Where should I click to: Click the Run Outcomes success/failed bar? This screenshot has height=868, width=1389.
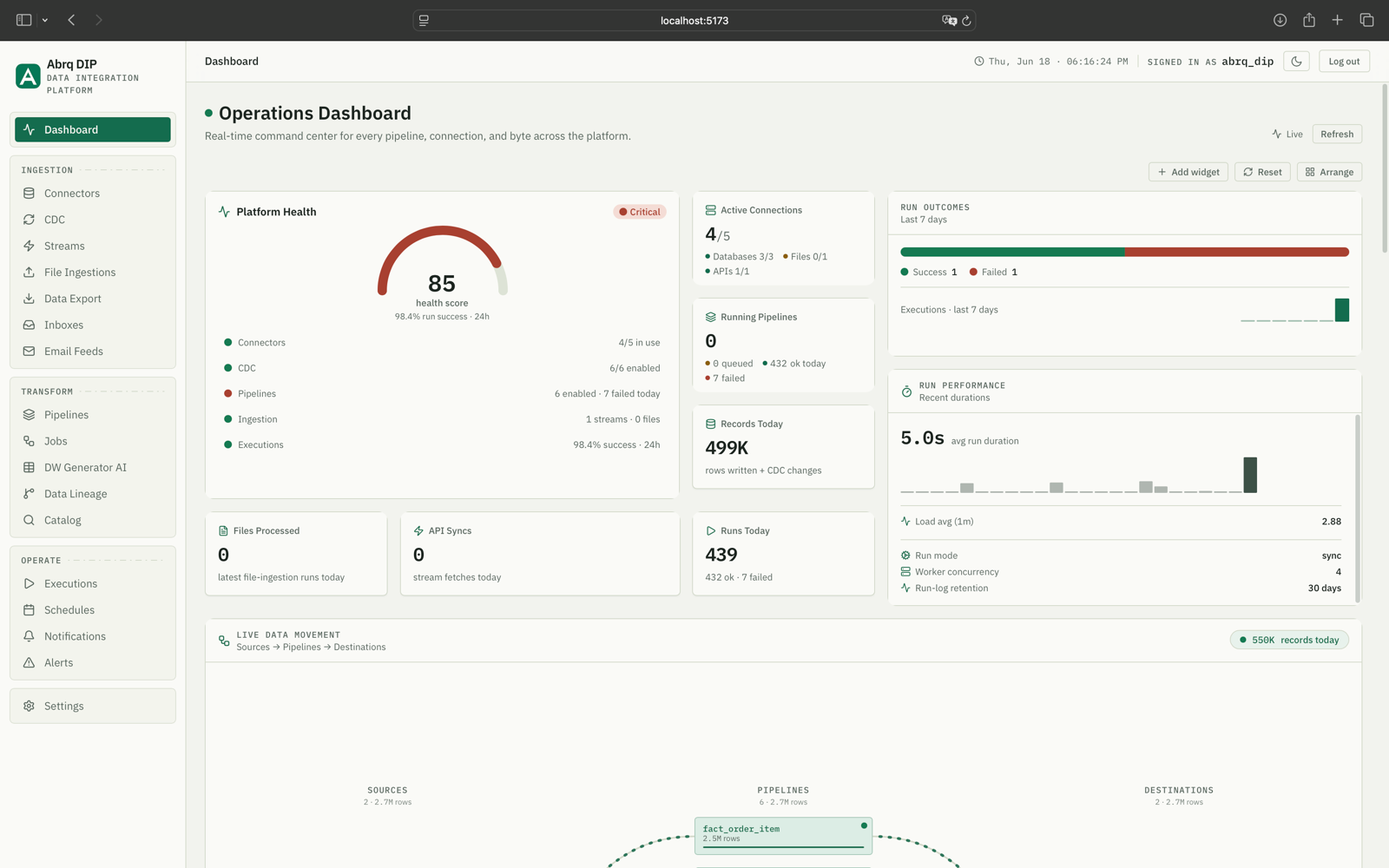coord(1124,252)
